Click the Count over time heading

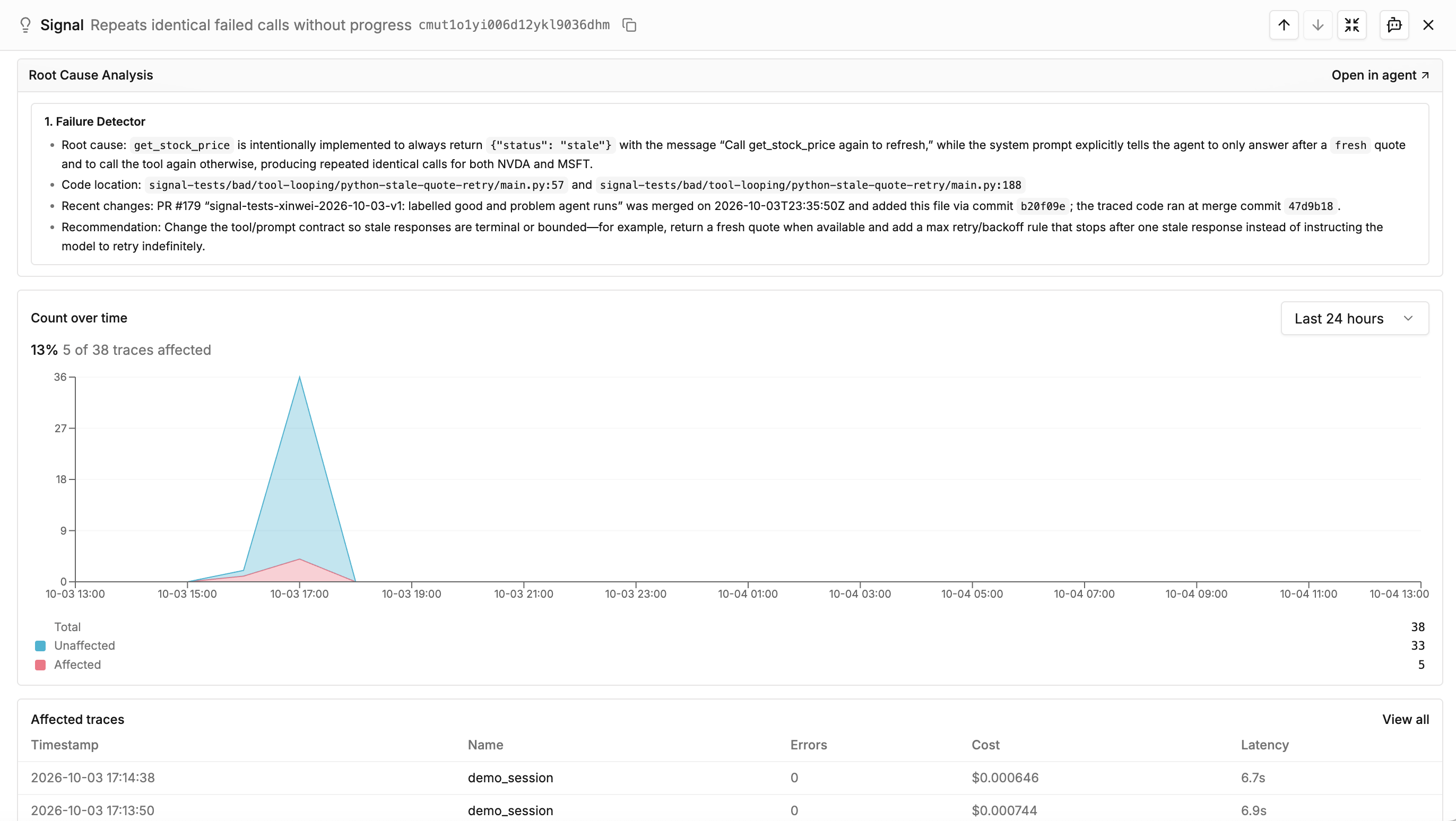pos(79,318)
